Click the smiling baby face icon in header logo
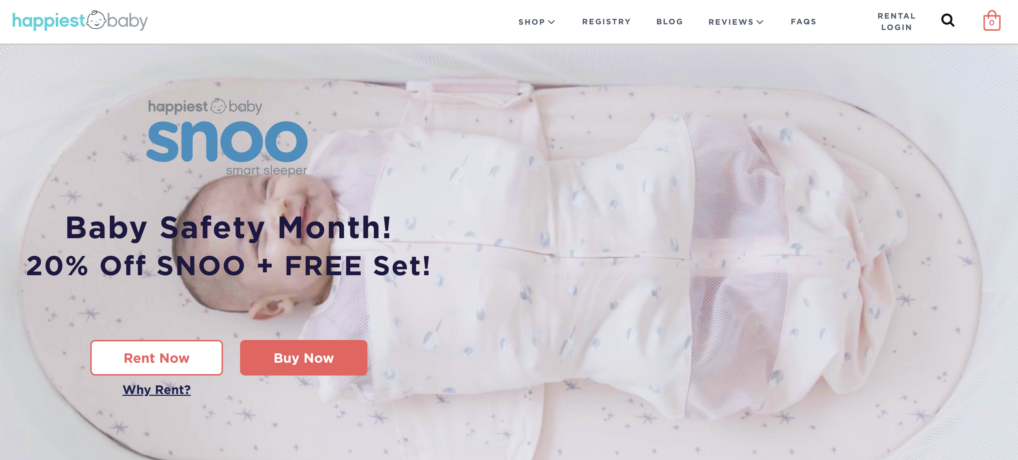The width and height of the screenshot is (1018, 460). [95, 19]
